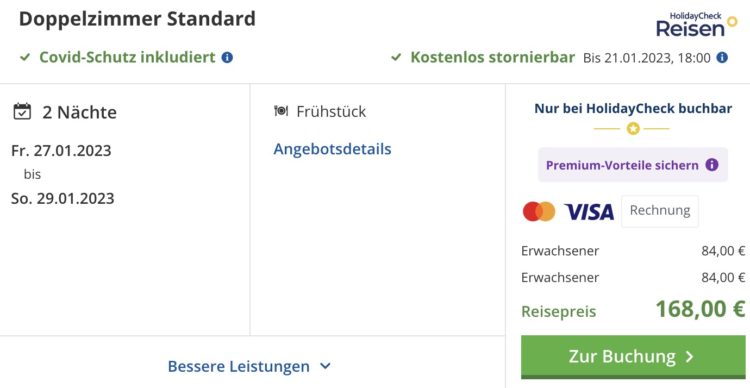
Task: Click the checkmark beside Kostenlos stornierbar
Action: click(396, 58)
